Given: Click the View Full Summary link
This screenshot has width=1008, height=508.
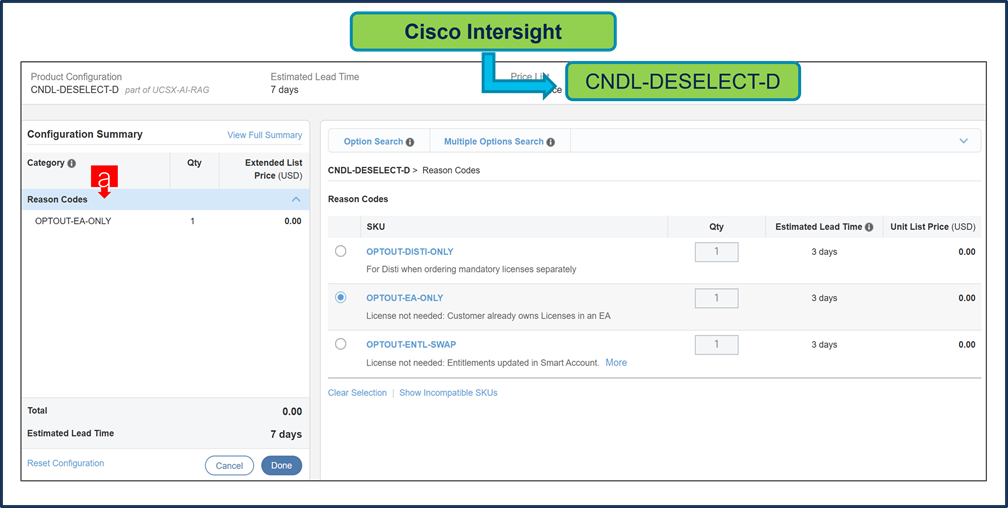Looking at the screenshot, I should [265, 135].
